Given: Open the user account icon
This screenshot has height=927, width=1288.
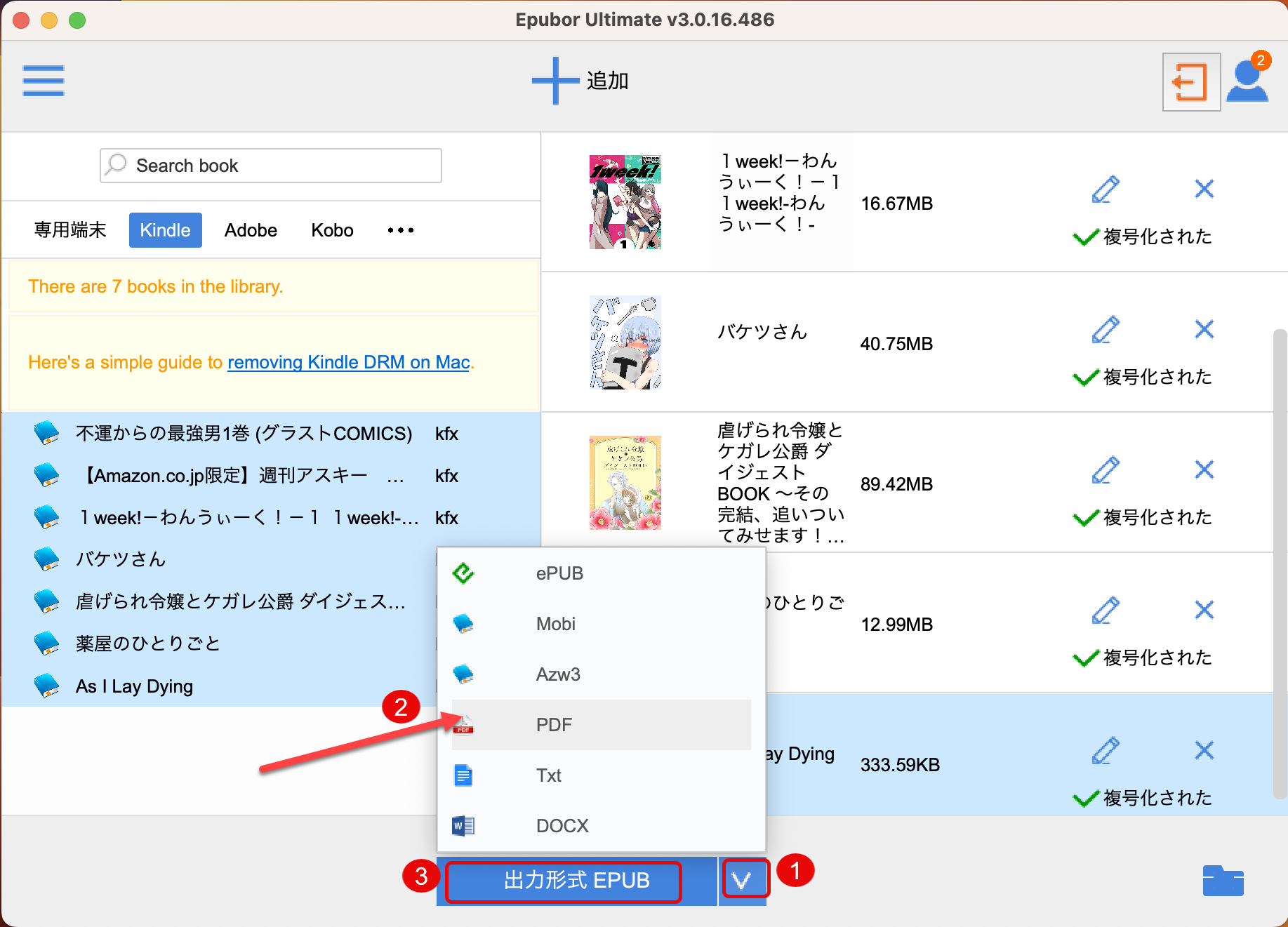Looking at the screenshot, I should (1247, 81).
